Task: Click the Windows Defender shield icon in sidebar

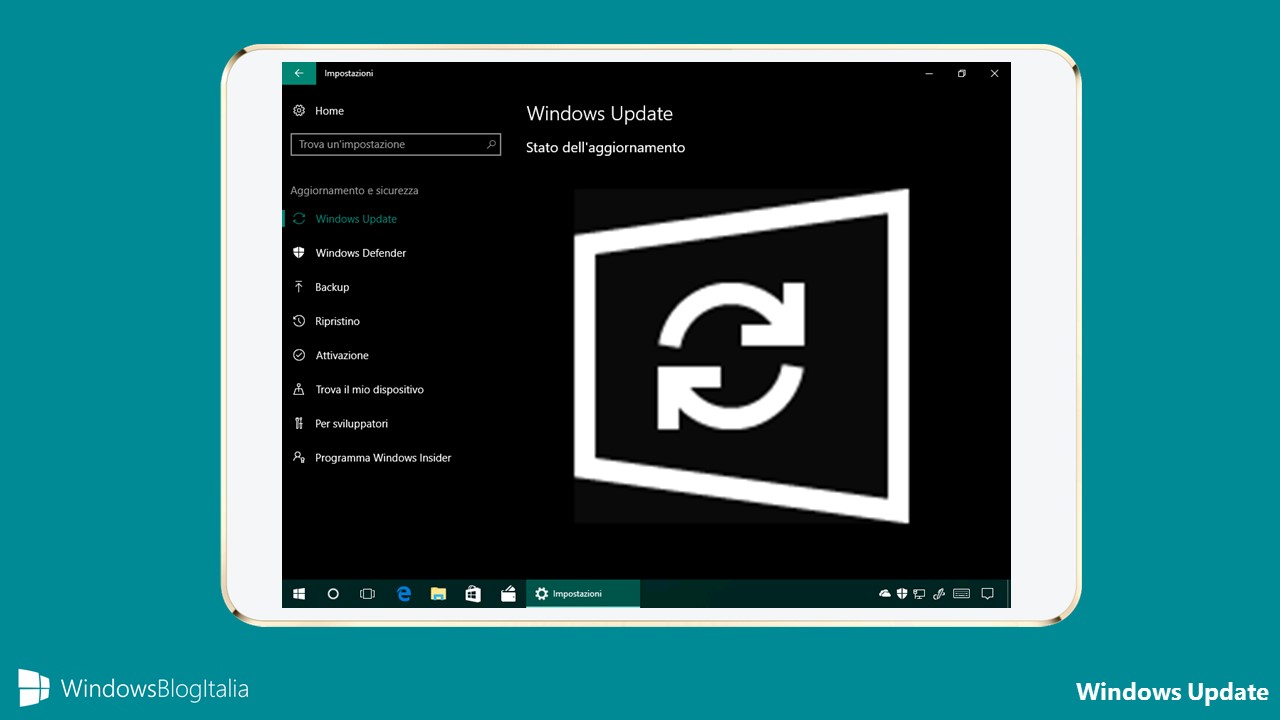Action: point(298,253)
